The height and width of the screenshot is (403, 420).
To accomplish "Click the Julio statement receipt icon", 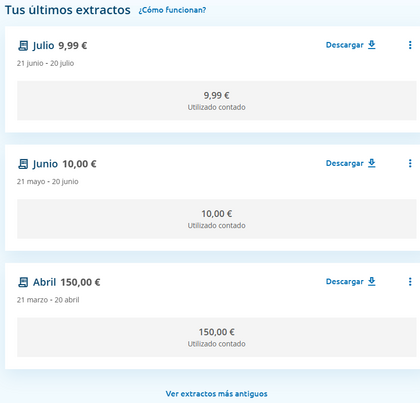I will point(23,46).
